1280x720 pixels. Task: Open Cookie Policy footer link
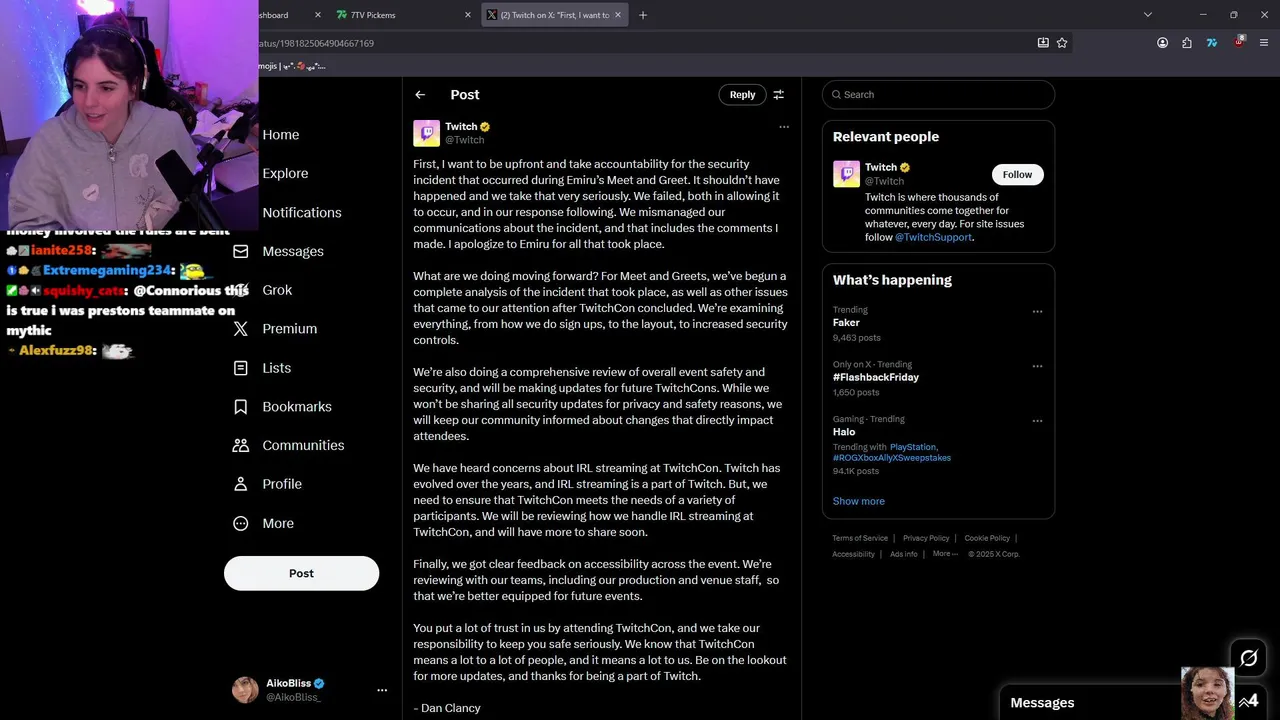coord(987,538)
